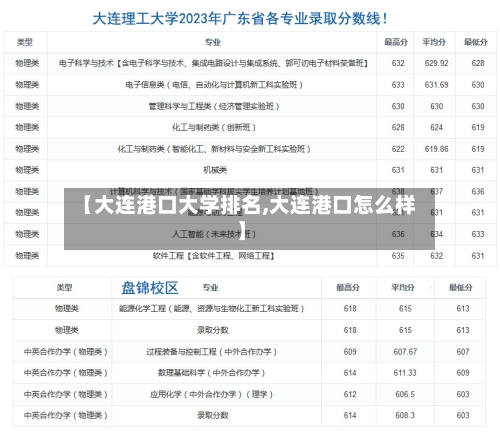Select highest score 622 in 智能化工 row
The height and width of the screenshot is (438, 500).
pyautogui.click(x=398, y=149)
